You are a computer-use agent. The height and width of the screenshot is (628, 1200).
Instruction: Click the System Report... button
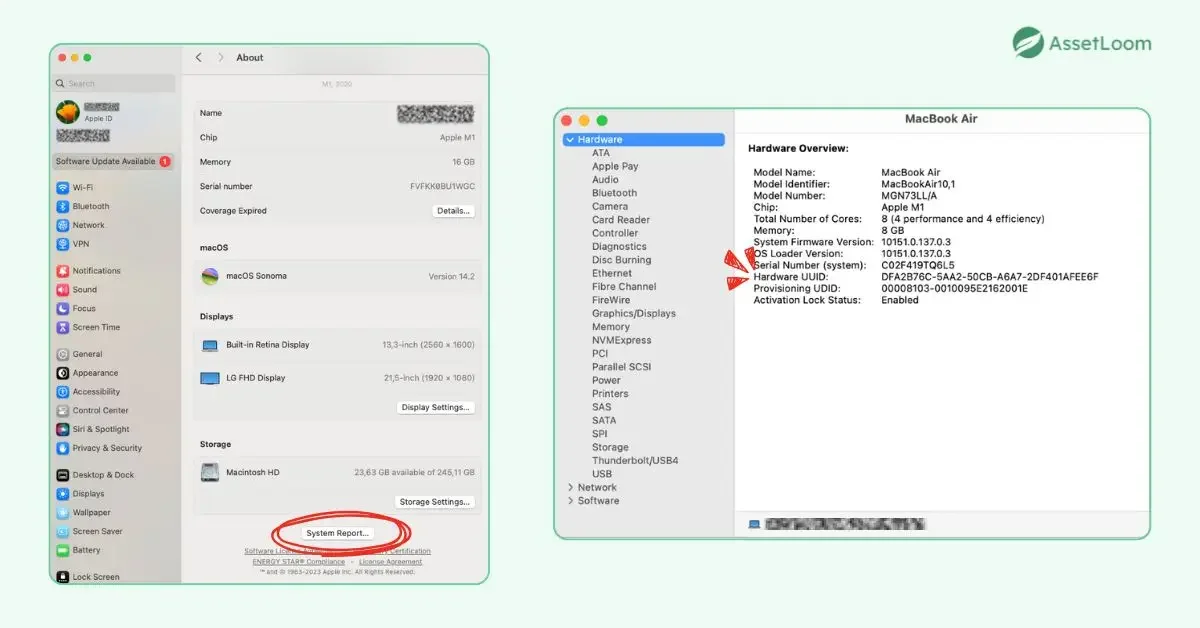coord(338,533)
